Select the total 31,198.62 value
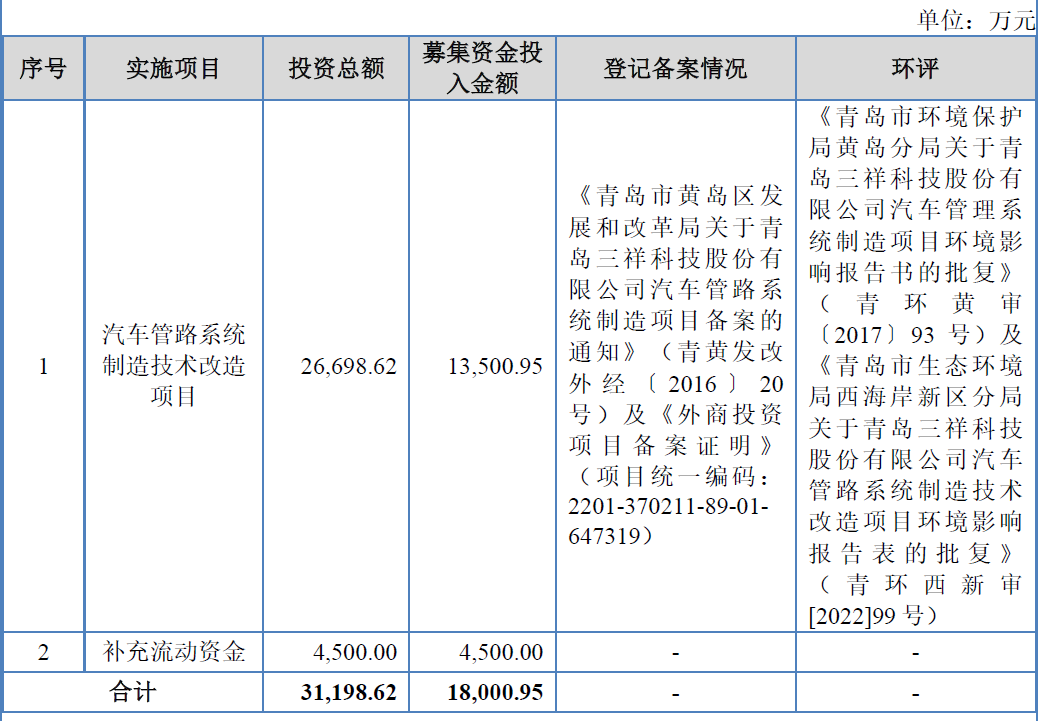This screenshot has width=1040, height=721. tap(348, 692)
